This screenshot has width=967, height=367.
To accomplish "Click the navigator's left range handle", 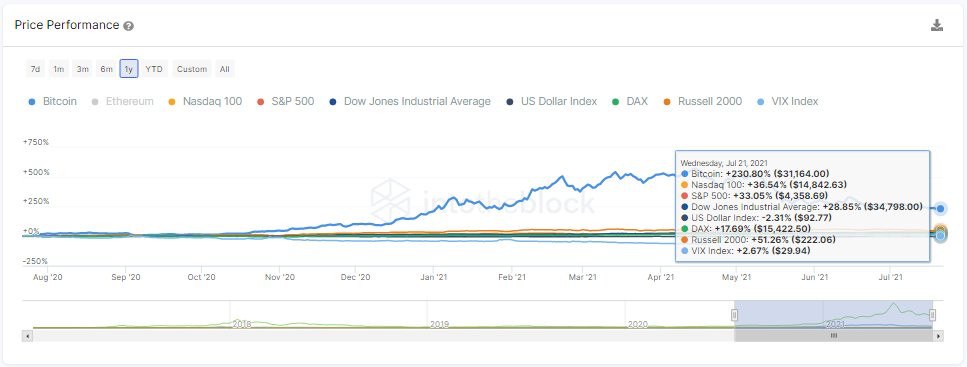I will coord(735,315).
